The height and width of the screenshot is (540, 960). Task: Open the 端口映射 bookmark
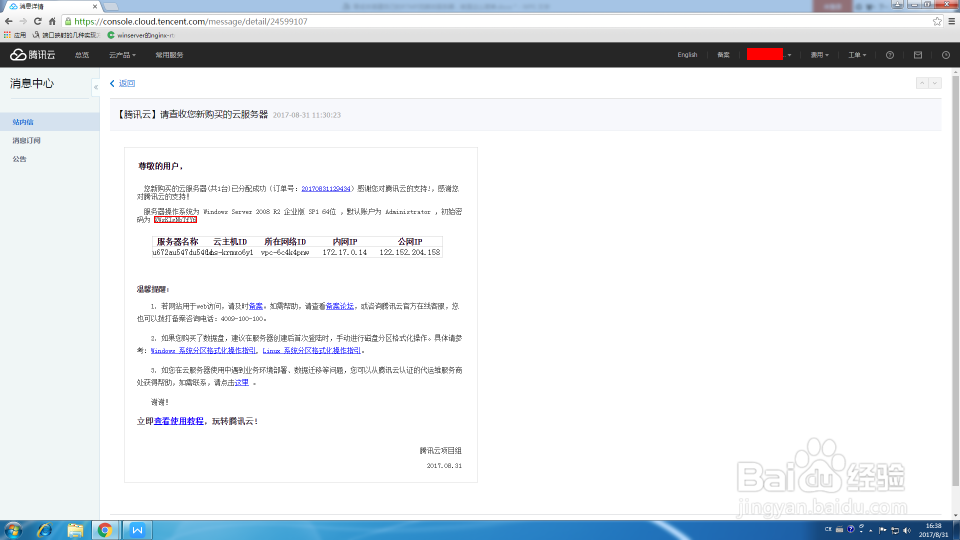[x=66, y=36]
